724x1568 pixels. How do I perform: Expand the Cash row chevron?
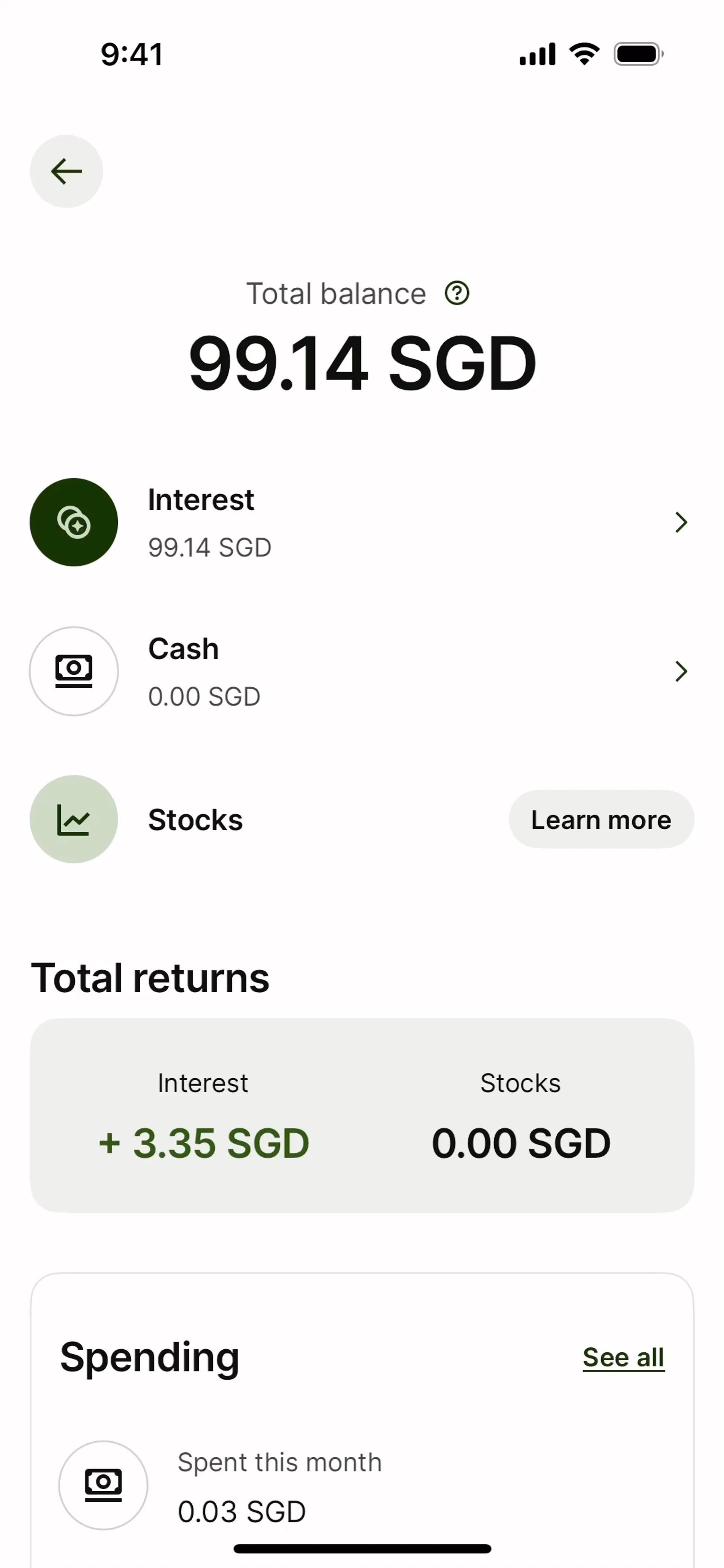(681, 671)
